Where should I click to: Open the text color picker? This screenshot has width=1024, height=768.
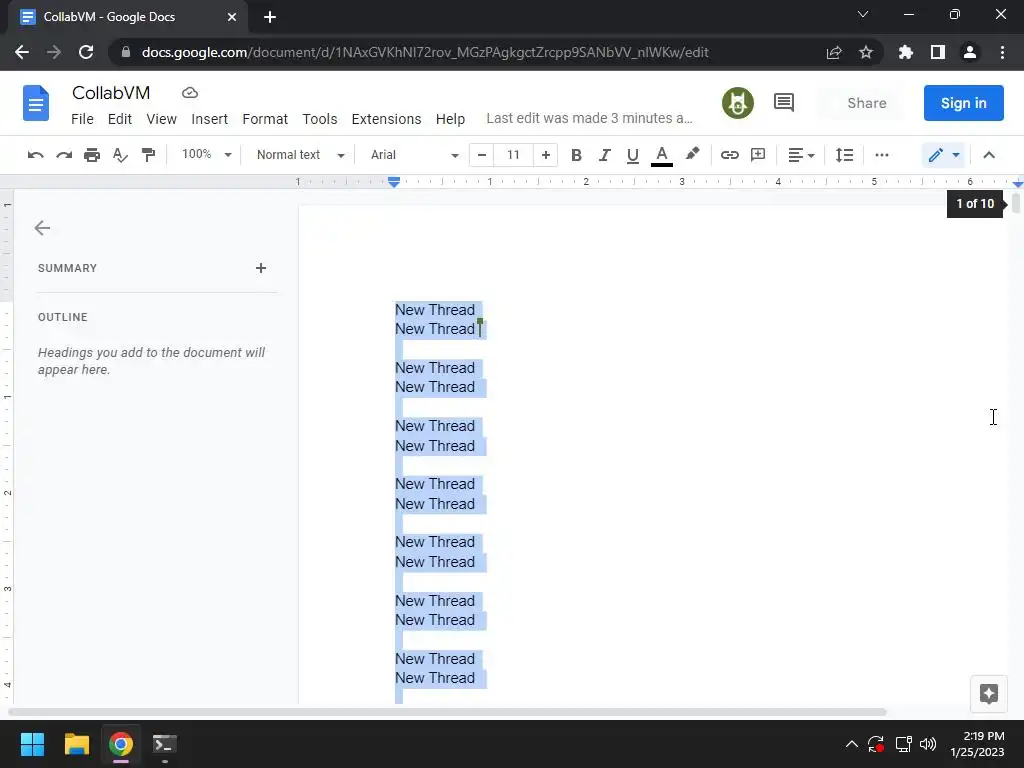coord(662,155)
